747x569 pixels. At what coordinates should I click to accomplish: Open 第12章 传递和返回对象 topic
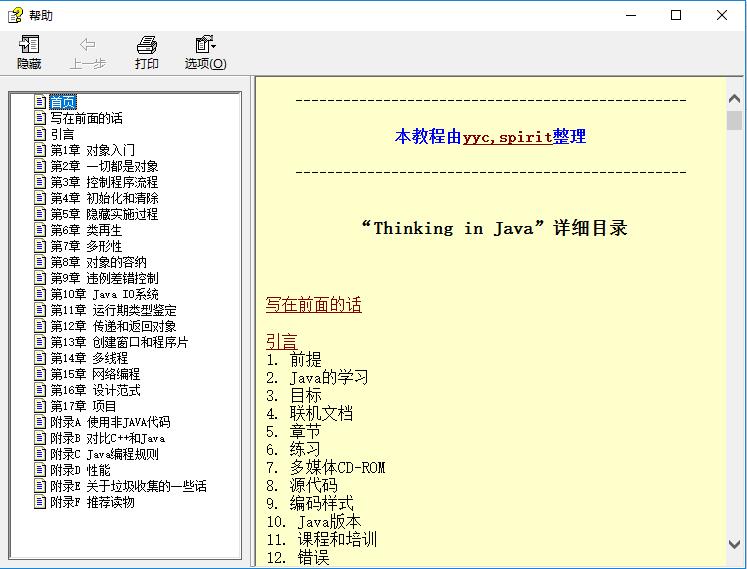click(x=113, y=326)
